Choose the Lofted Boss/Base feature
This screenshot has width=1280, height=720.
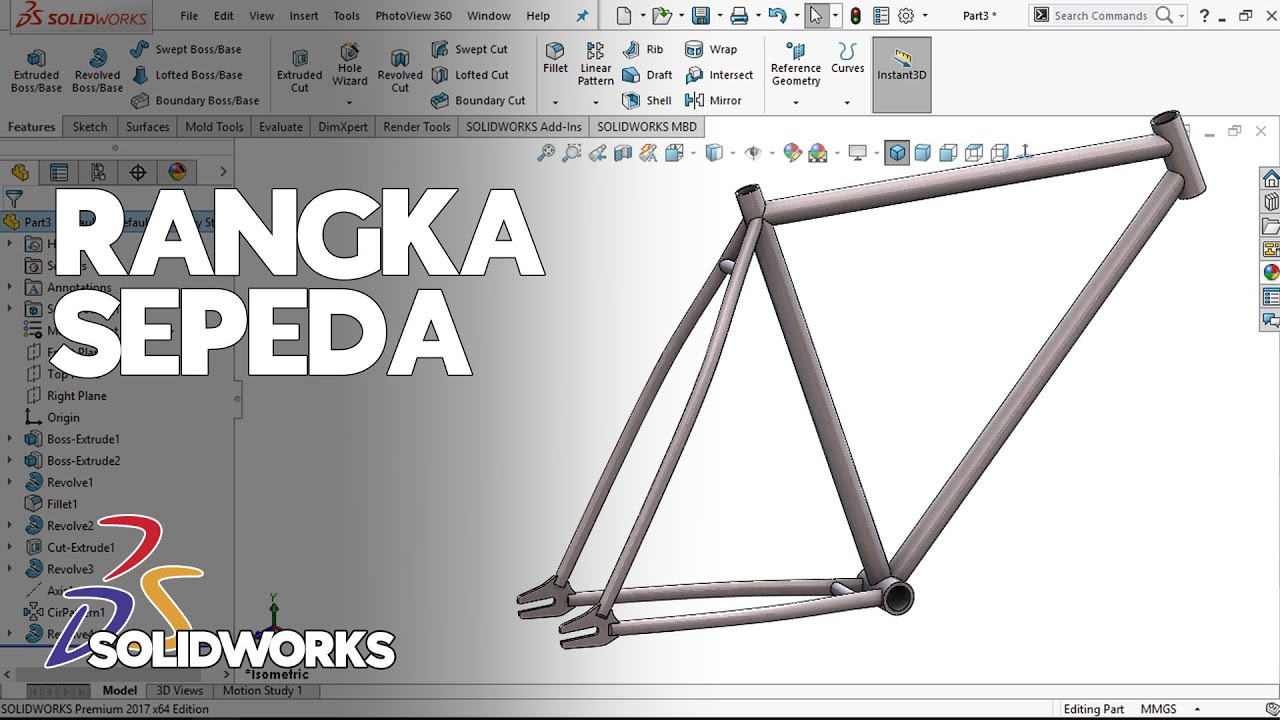(186, 75)
